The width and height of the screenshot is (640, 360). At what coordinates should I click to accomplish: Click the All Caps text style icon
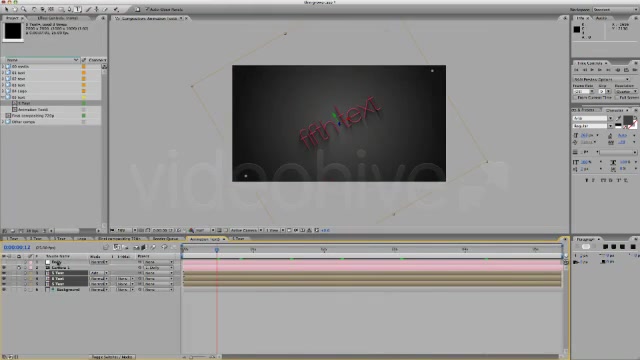[x=603, y=180]
